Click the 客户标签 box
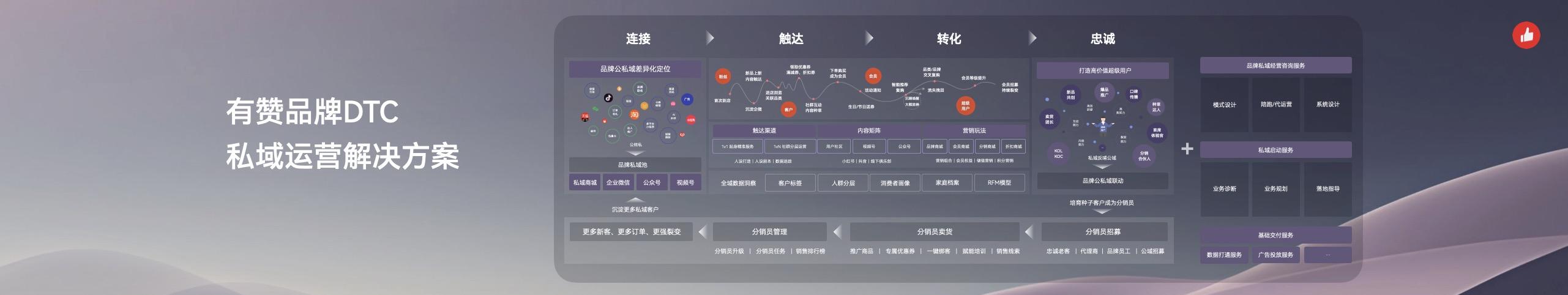This screenshot has height=295, width=1568. (x=790, y=183)
